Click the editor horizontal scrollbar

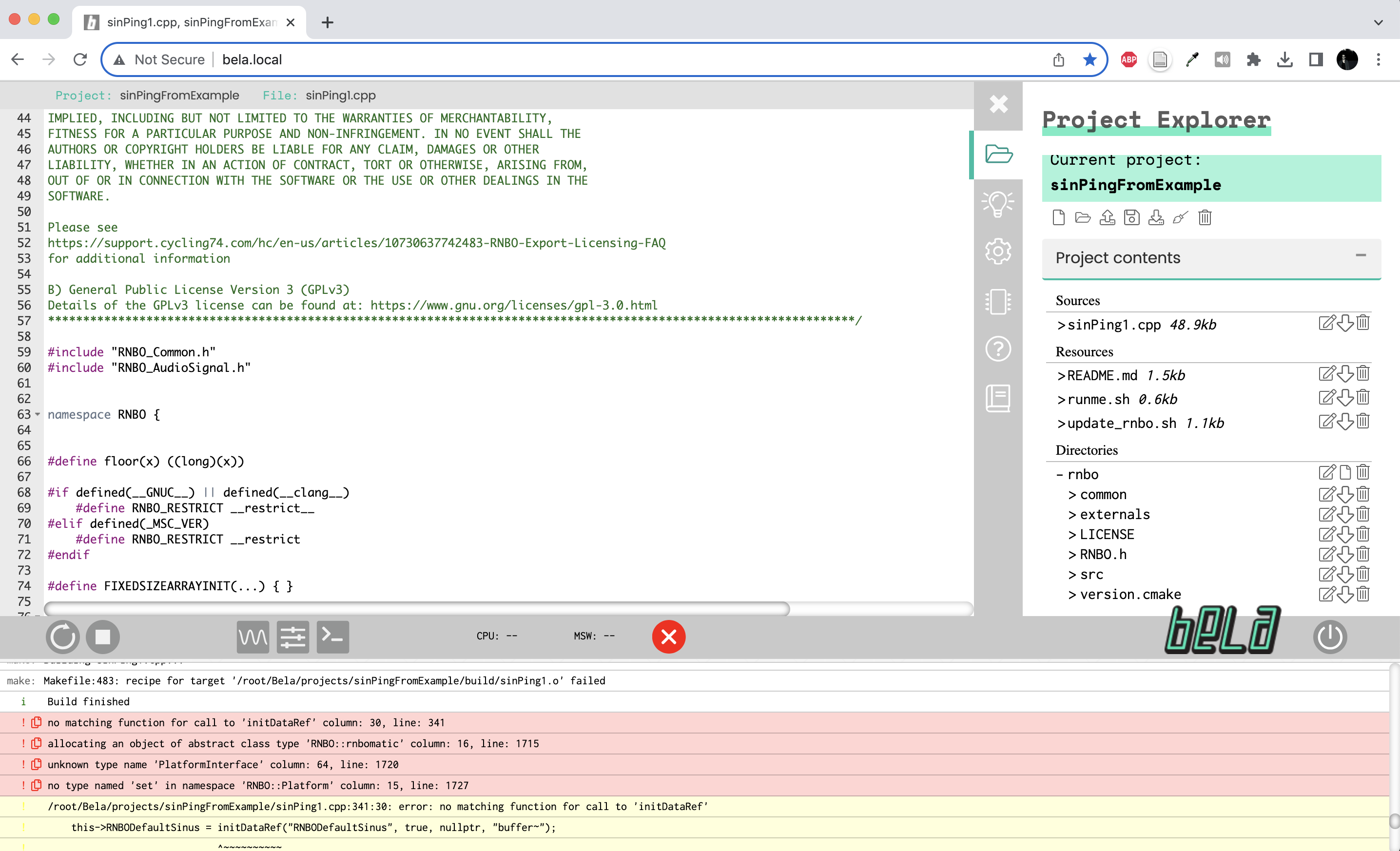coord(416,608)
